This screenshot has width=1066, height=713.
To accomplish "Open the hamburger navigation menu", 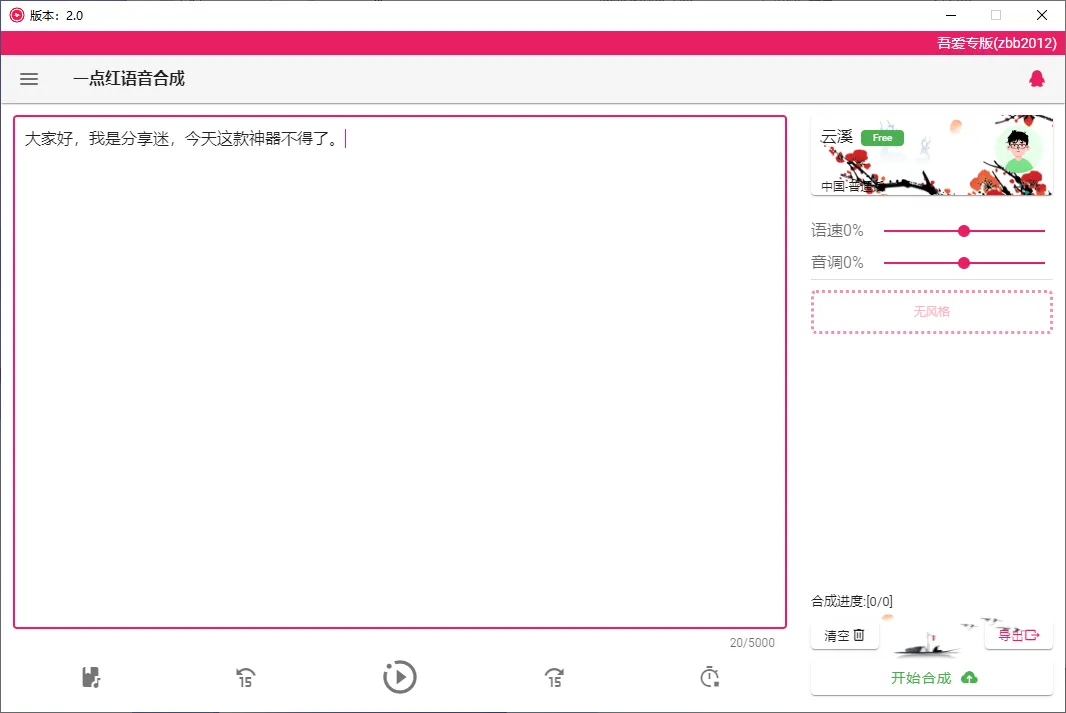I will (29, 79).
